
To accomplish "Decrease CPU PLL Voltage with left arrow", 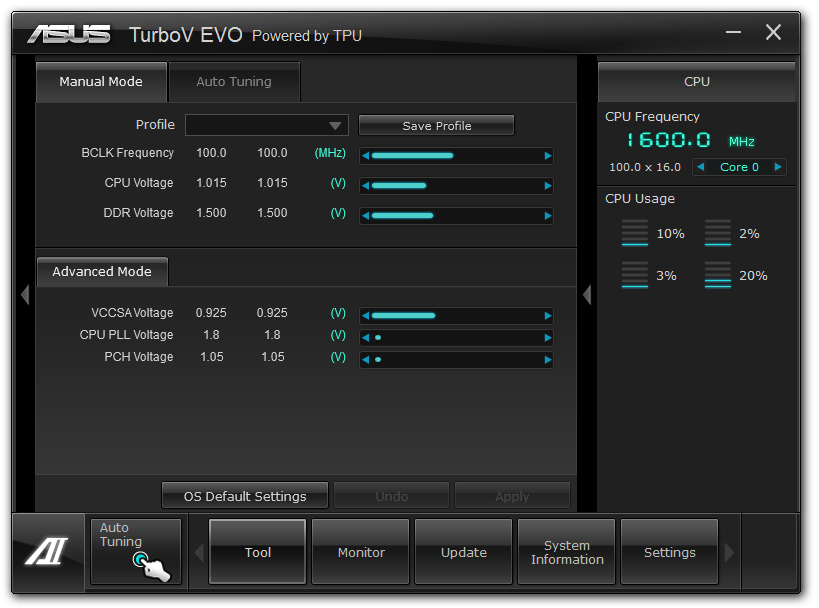I will coord(366,337).
